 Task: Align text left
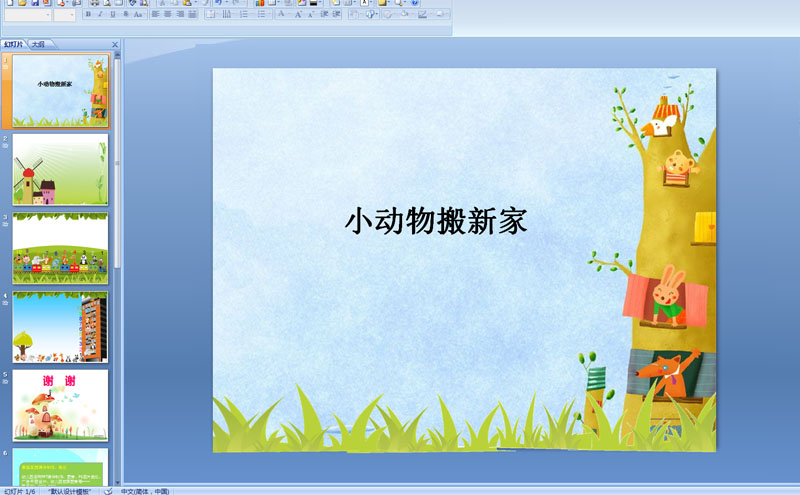(156, 14)
